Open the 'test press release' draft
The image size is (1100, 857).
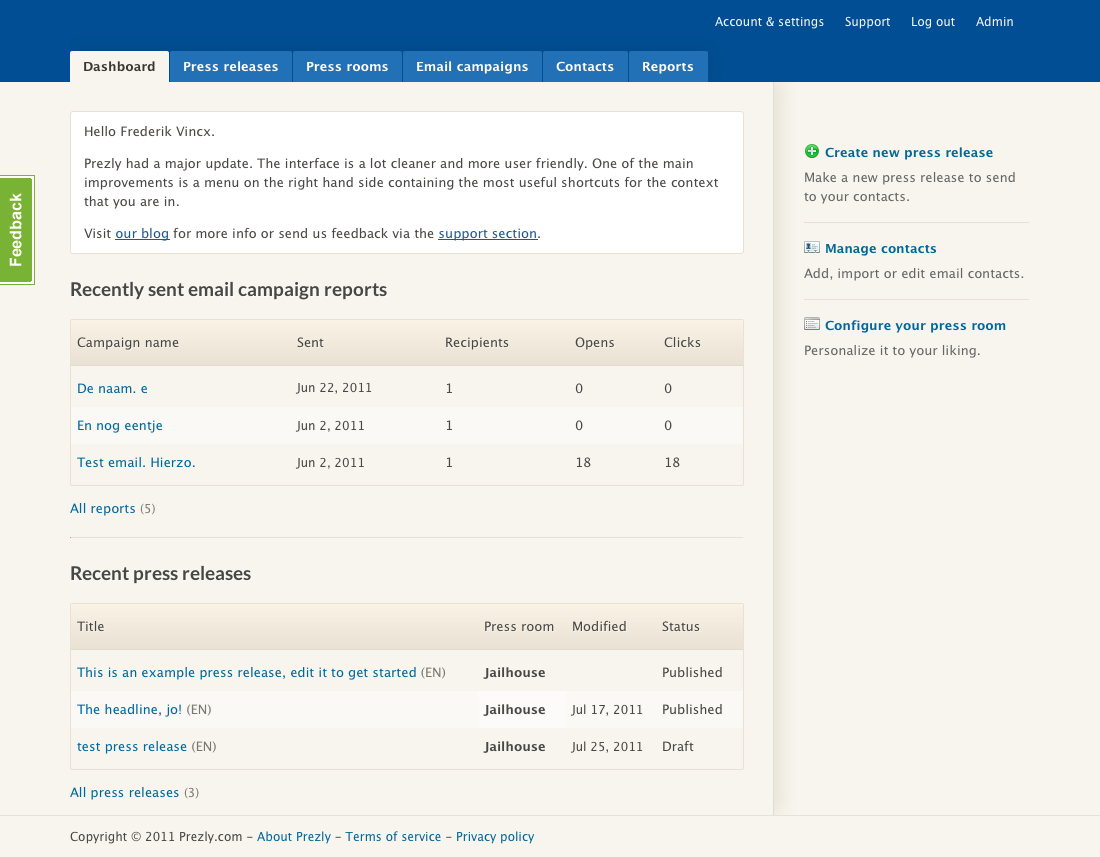132,747
